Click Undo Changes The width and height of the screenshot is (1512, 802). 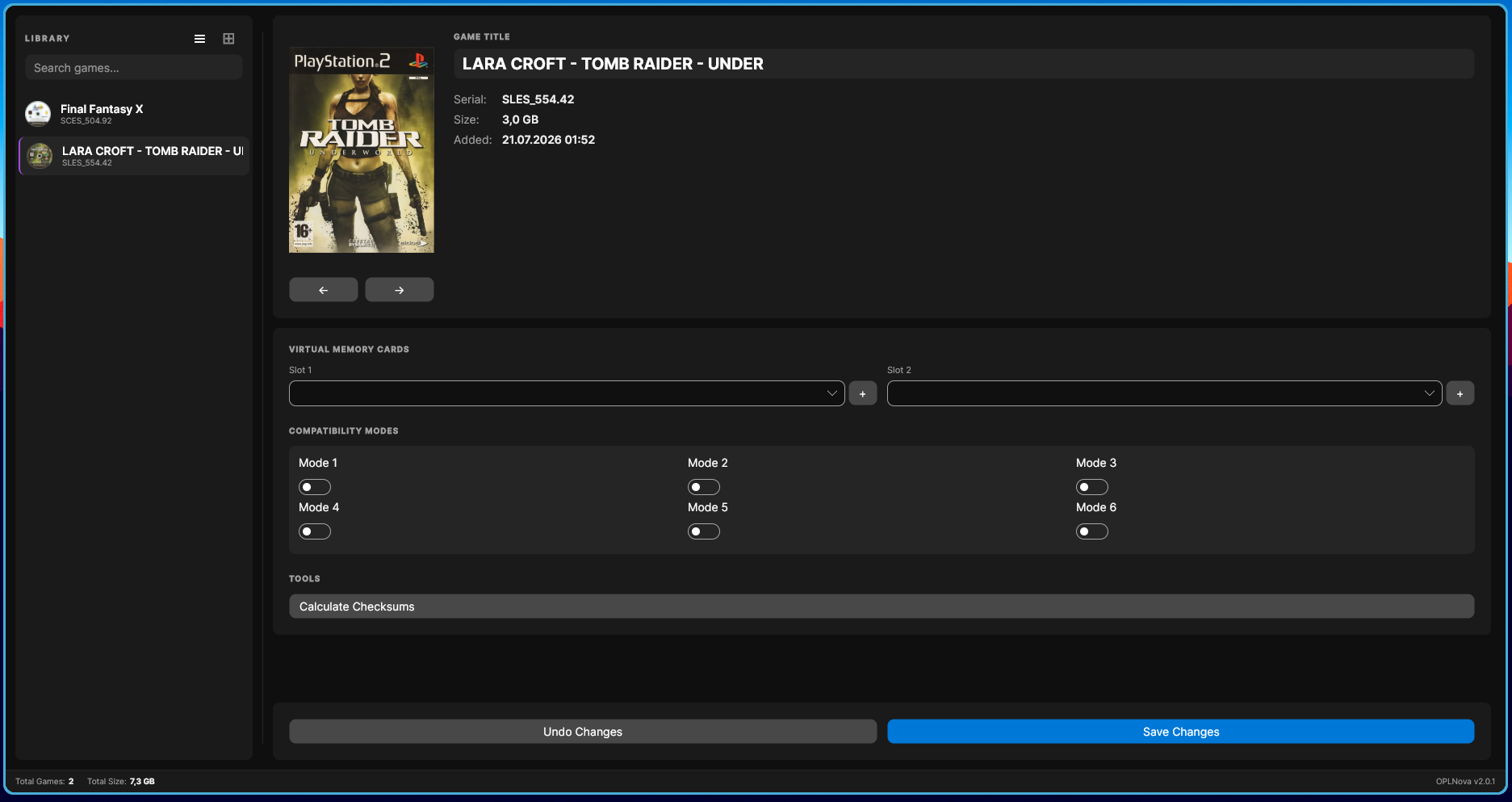pyautogui.click(x=583, y=732)
